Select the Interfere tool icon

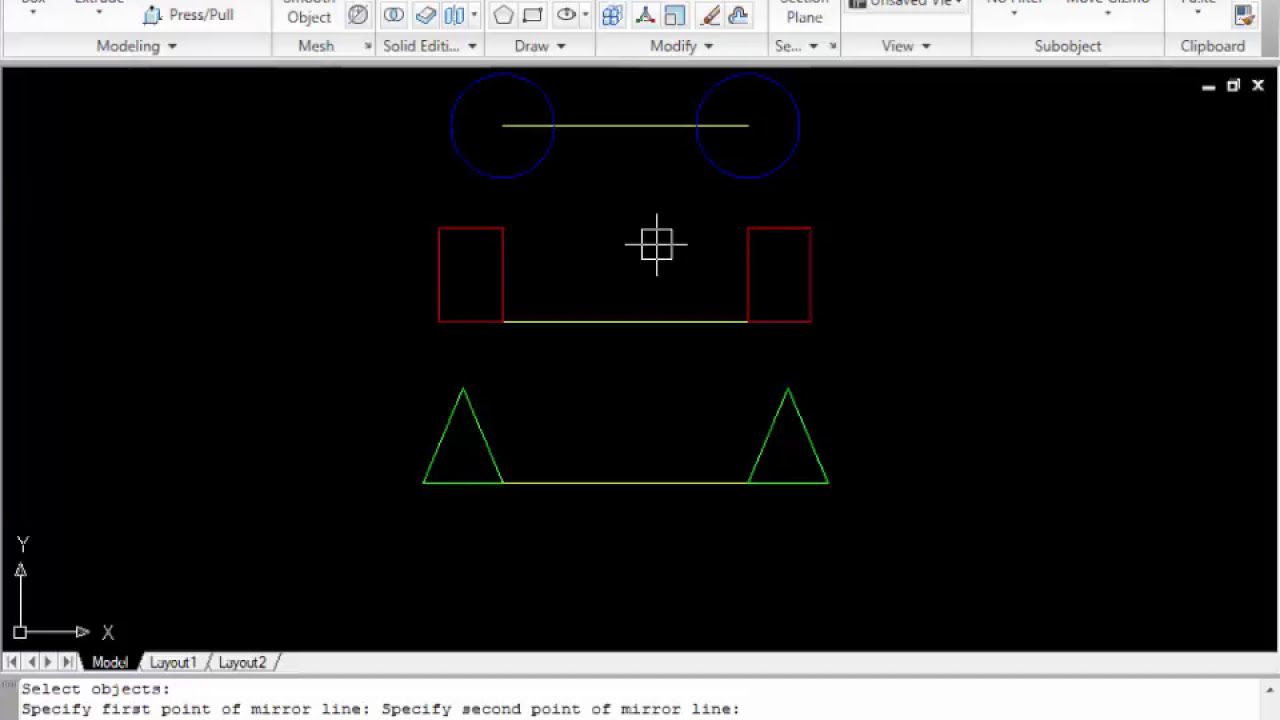point(454,15)
